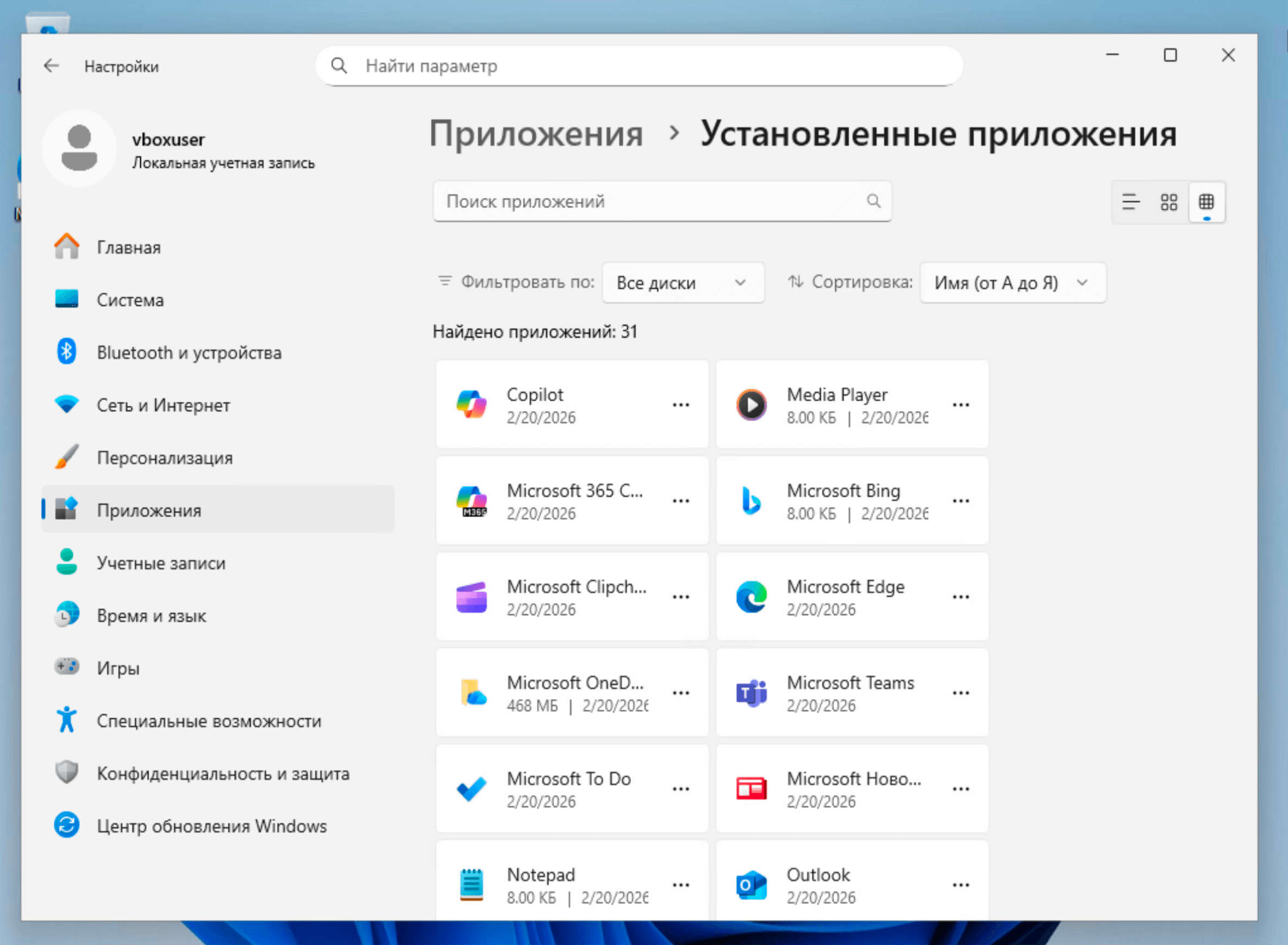
Task: Open 'Bluetooth и устройства' section
Action: (189, 353)
